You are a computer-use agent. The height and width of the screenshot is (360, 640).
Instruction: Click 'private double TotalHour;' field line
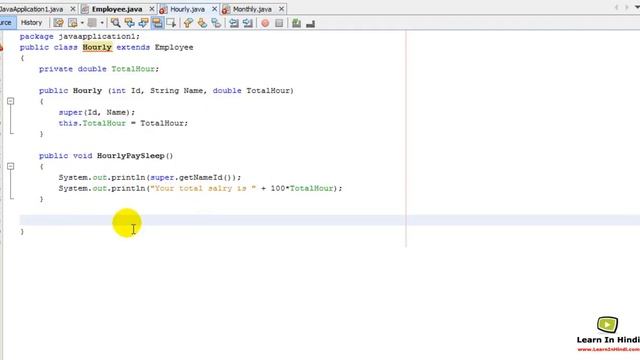click(x=99, y=69)
